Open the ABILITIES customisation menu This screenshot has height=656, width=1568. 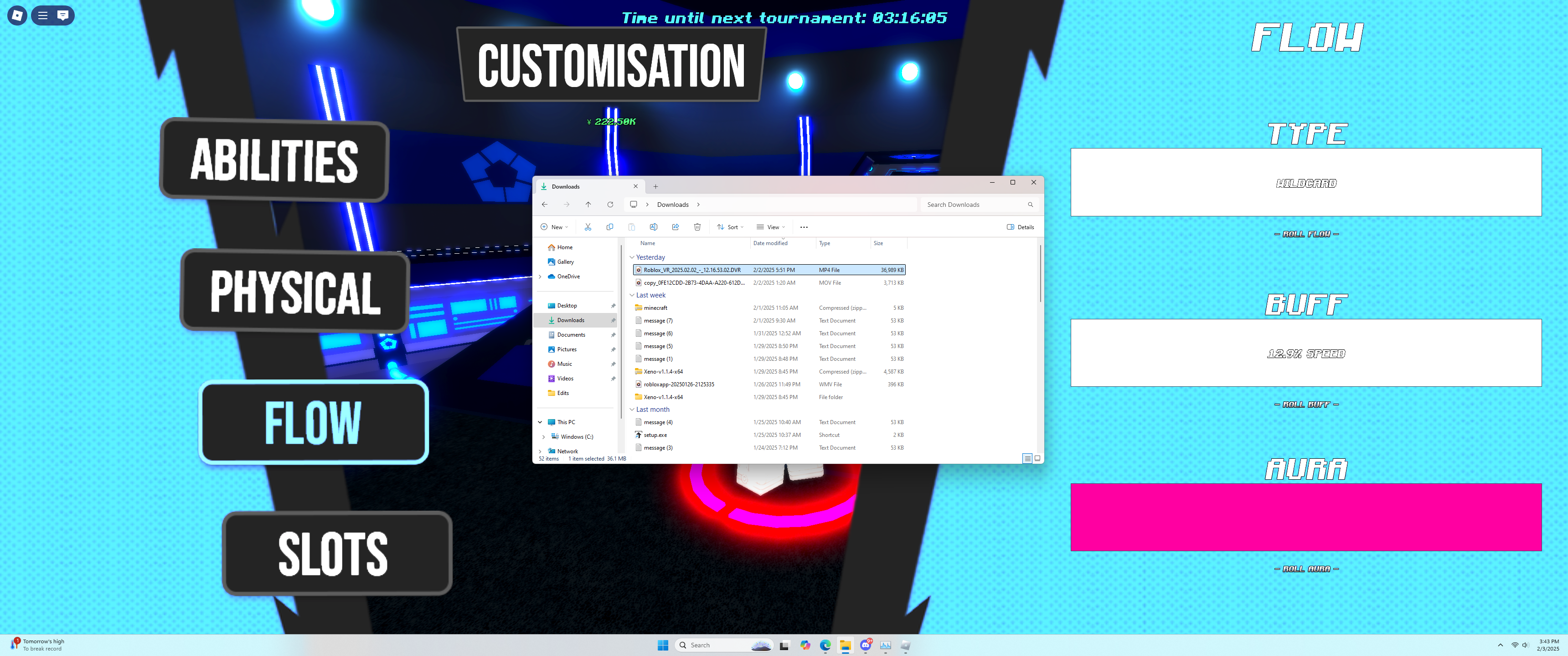click(x=274, y=160)
